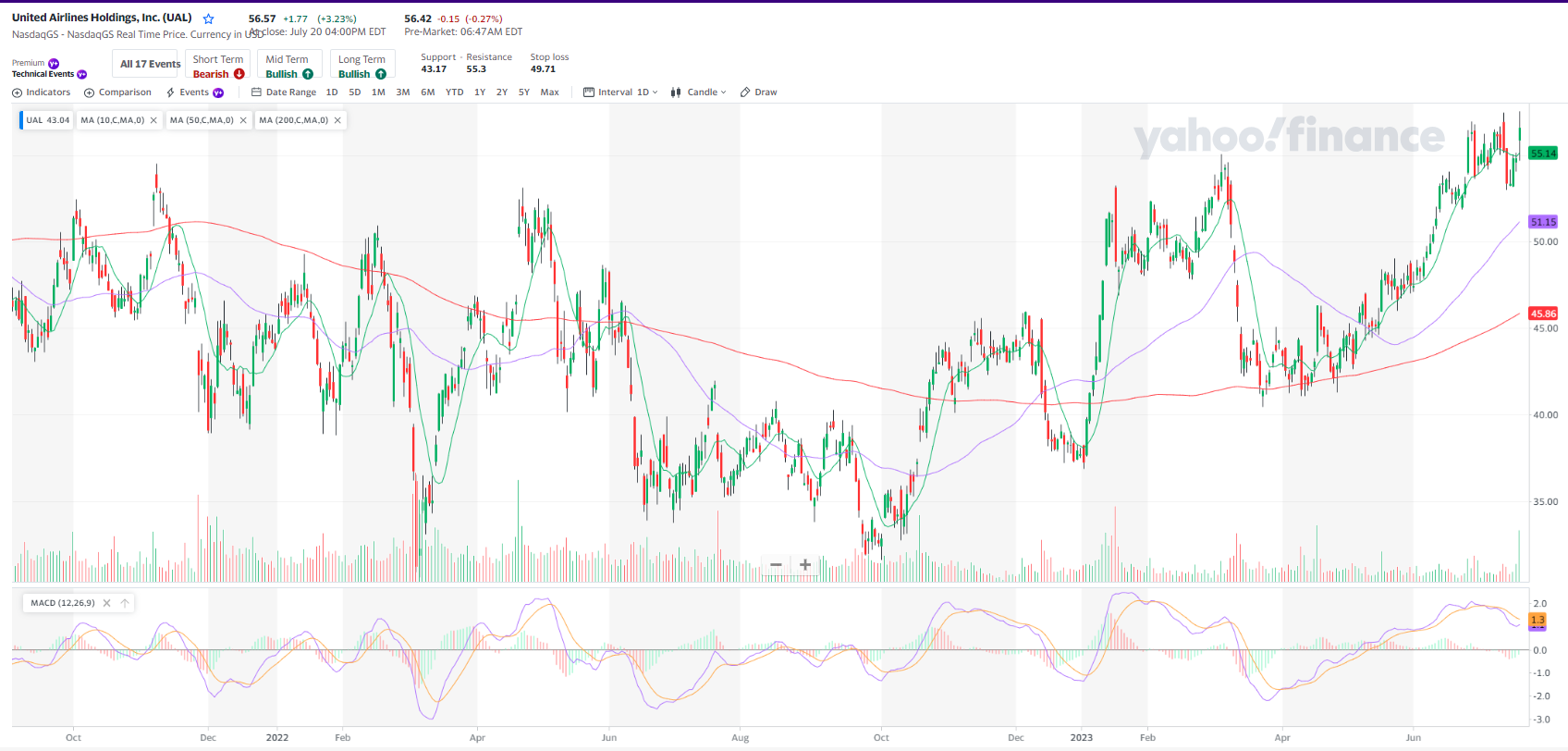1568x751 pixels.
Task: Click the Events Y+ premium badge
Action: tap(218, 92)
